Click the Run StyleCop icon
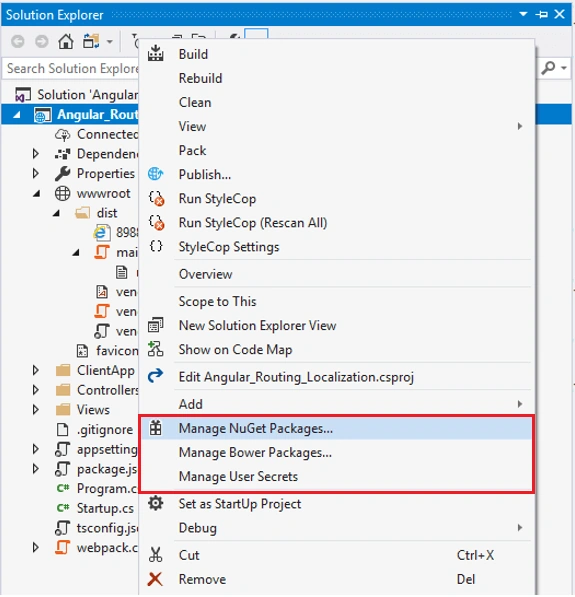Image resolution: width=575 pixels, height=597 pixels. coord(156,198)
